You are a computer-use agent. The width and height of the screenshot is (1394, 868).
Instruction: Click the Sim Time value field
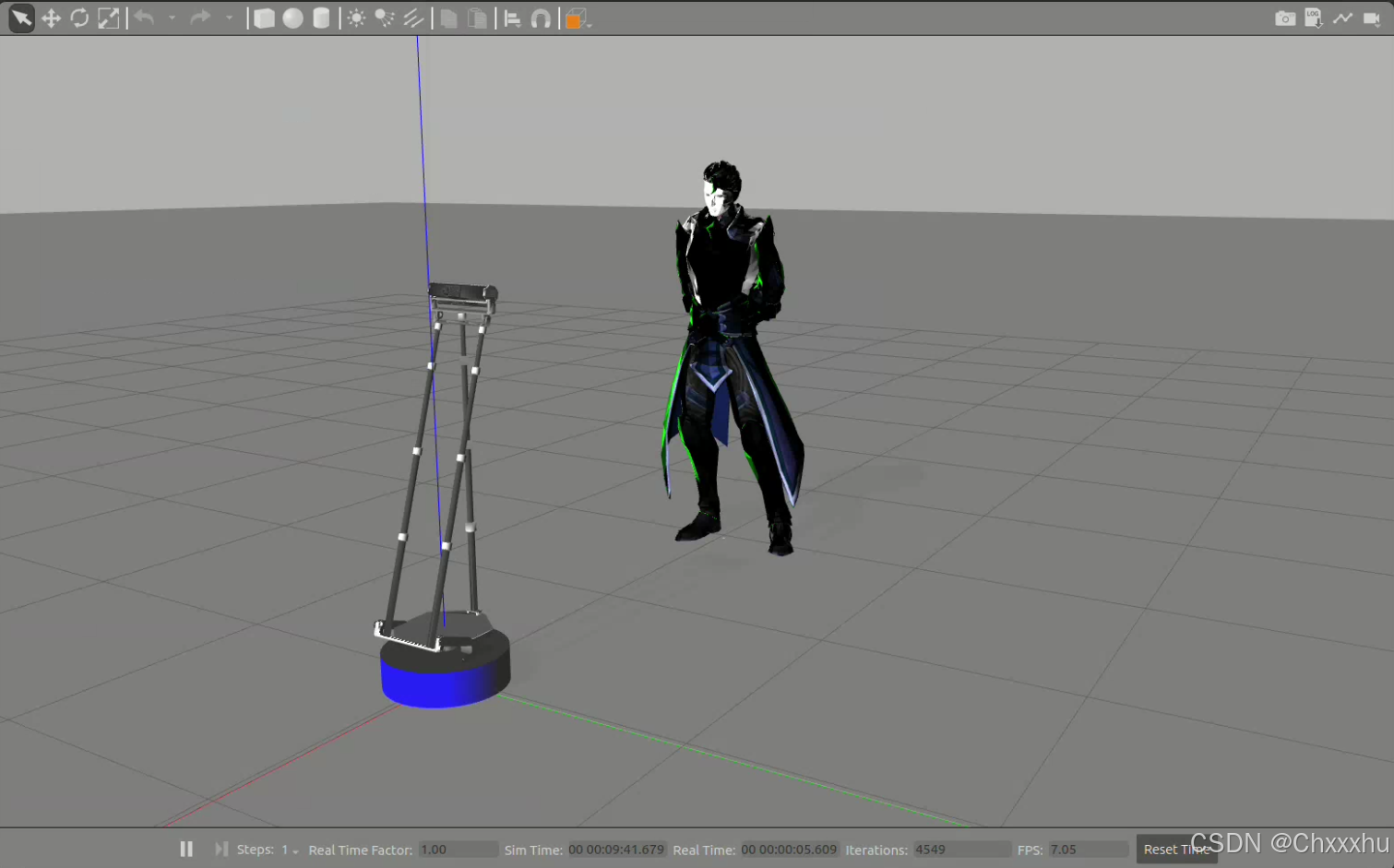pyautogui.click(x=616, y=850)
